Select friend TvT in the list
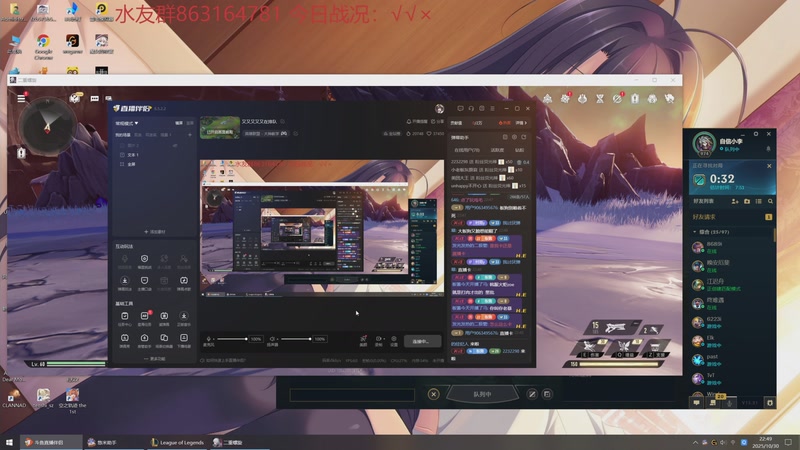The image size is (800, 450). (732, 379)
